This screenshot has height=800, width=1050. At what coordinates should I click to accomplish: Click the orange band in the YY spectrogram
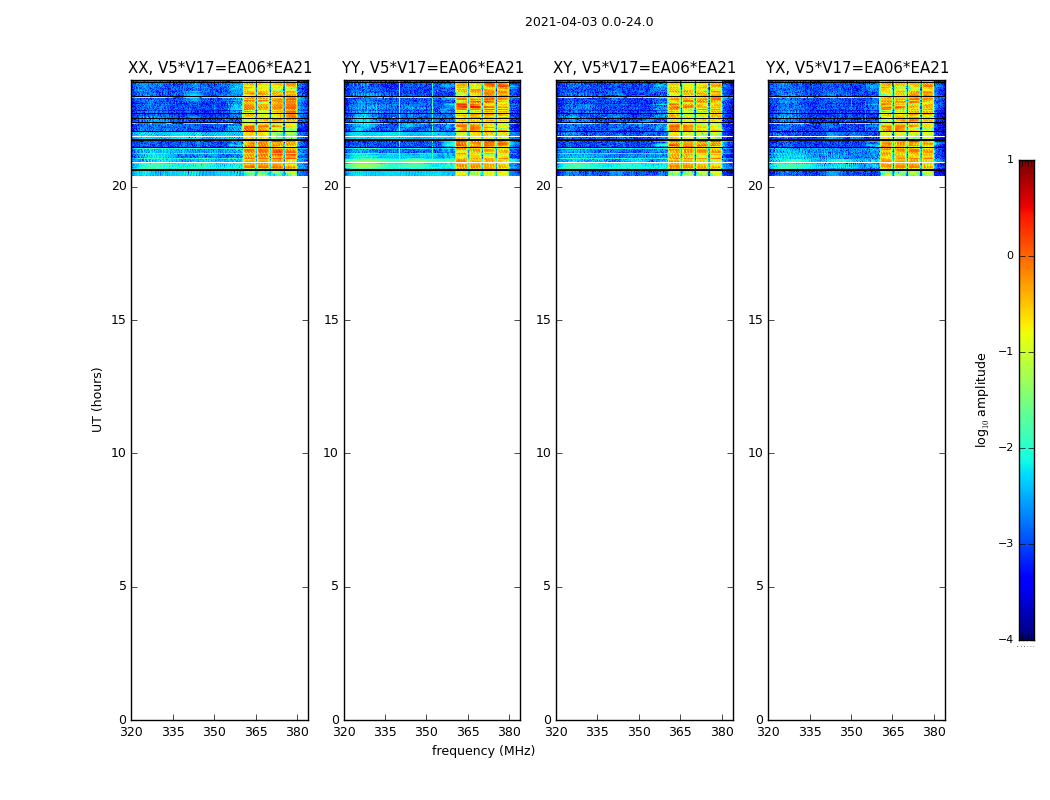click(482, 129)
